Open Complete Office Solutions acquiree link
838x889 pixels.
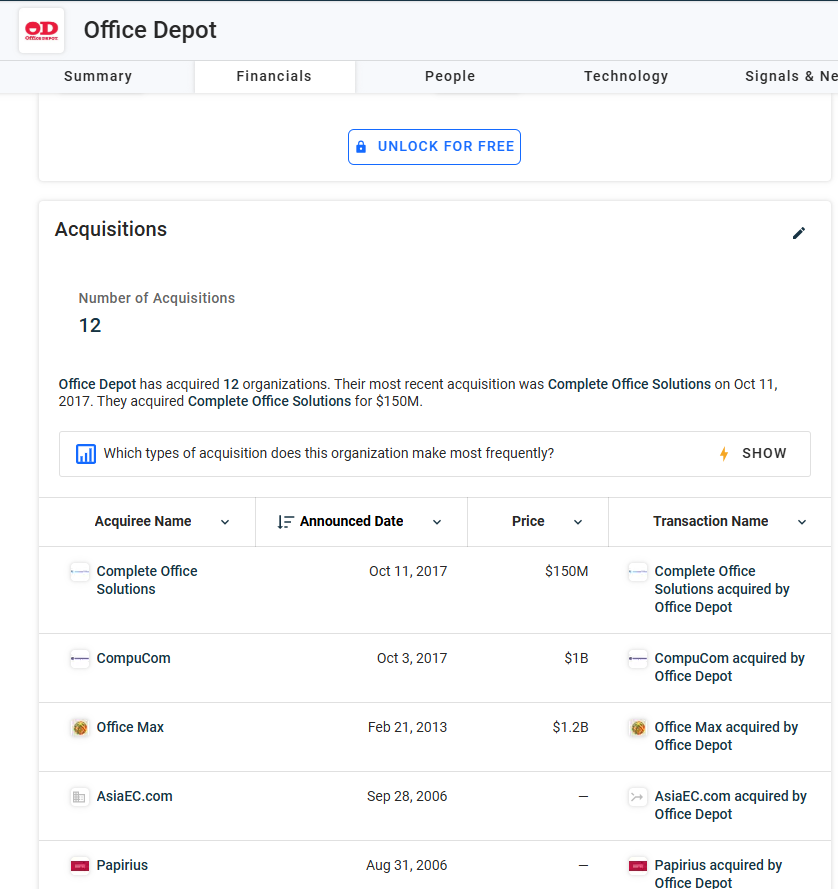(x=147, y=580)
